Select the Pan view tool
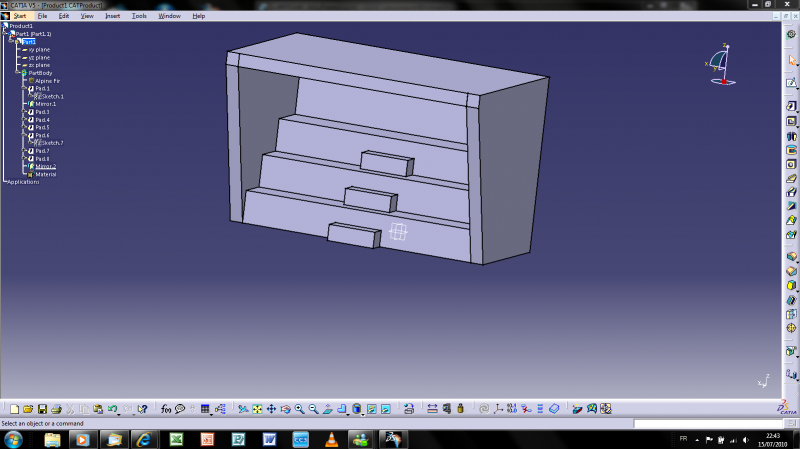Image resolution: width=800 pixels, height=449 pixels. tap(271, 409)
